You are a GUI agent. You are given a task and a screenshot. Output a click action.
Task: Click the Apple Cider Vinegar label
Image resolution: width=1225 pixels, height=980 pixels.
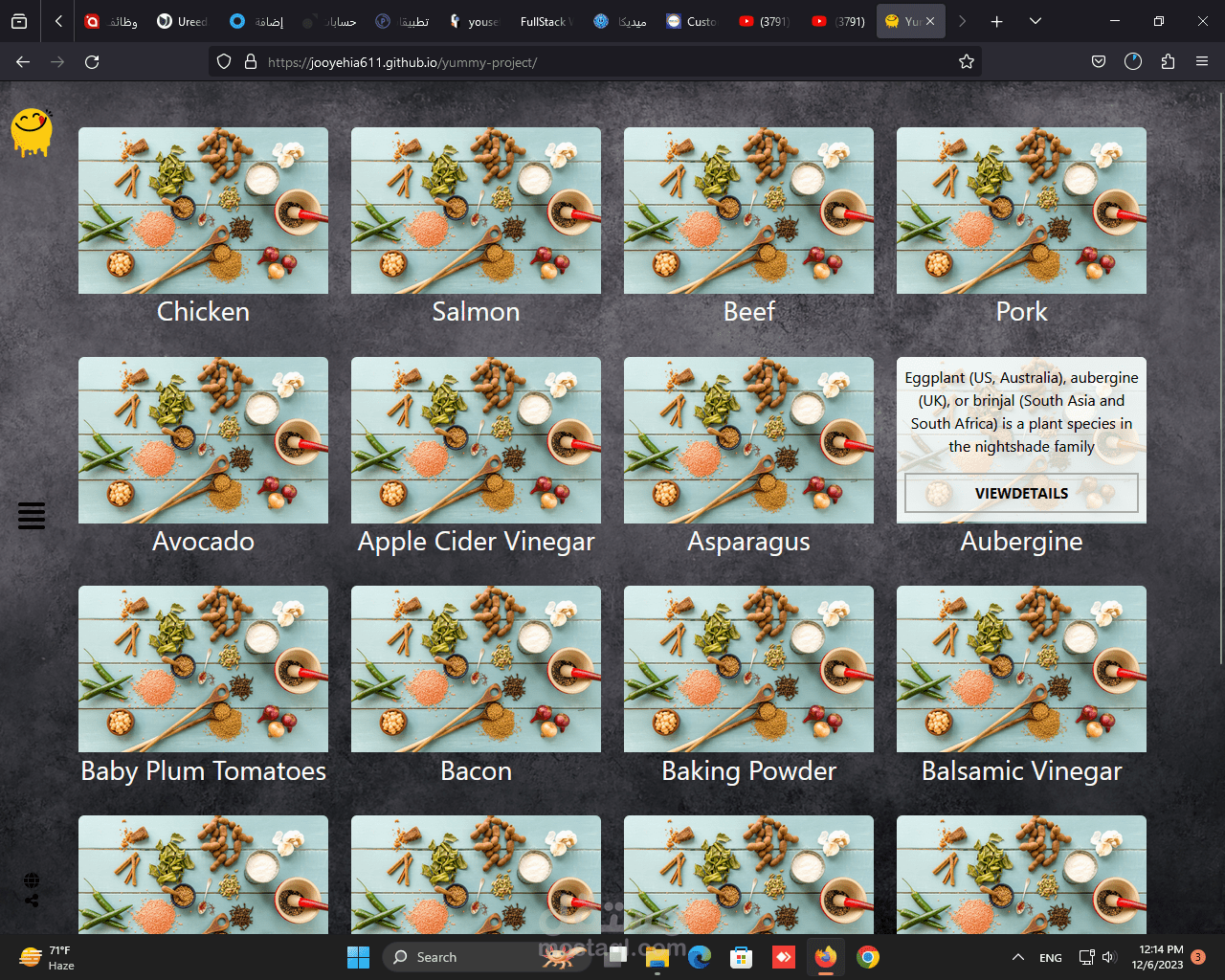(476, 542)
